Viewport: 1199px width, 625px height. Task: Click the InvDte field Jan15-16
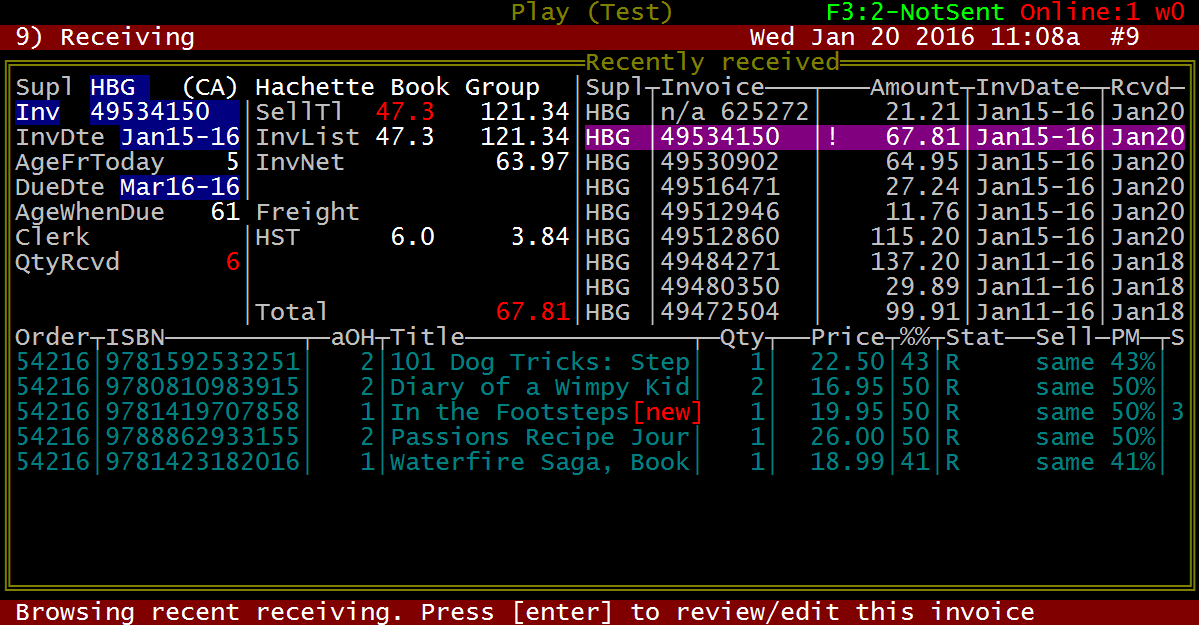point(180,137)
